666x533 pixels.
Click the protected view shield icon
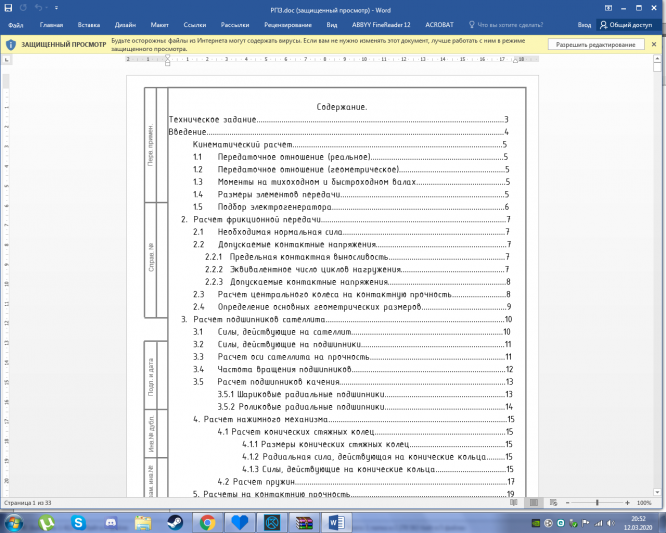pos(11,45)
